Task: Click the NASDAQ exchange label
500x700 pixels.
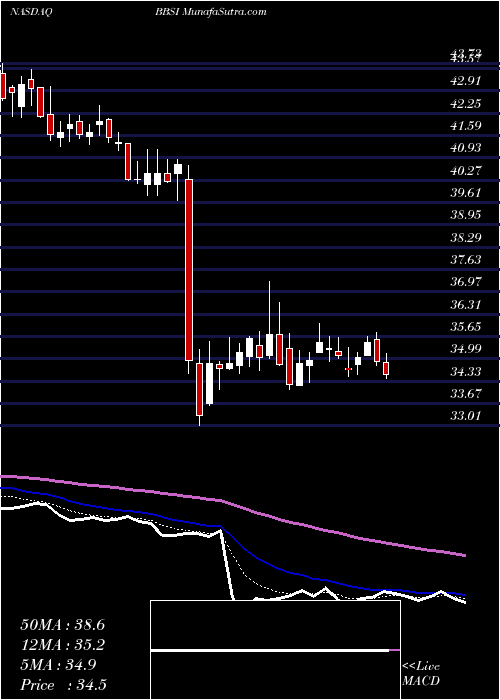Action: [31, 12]
